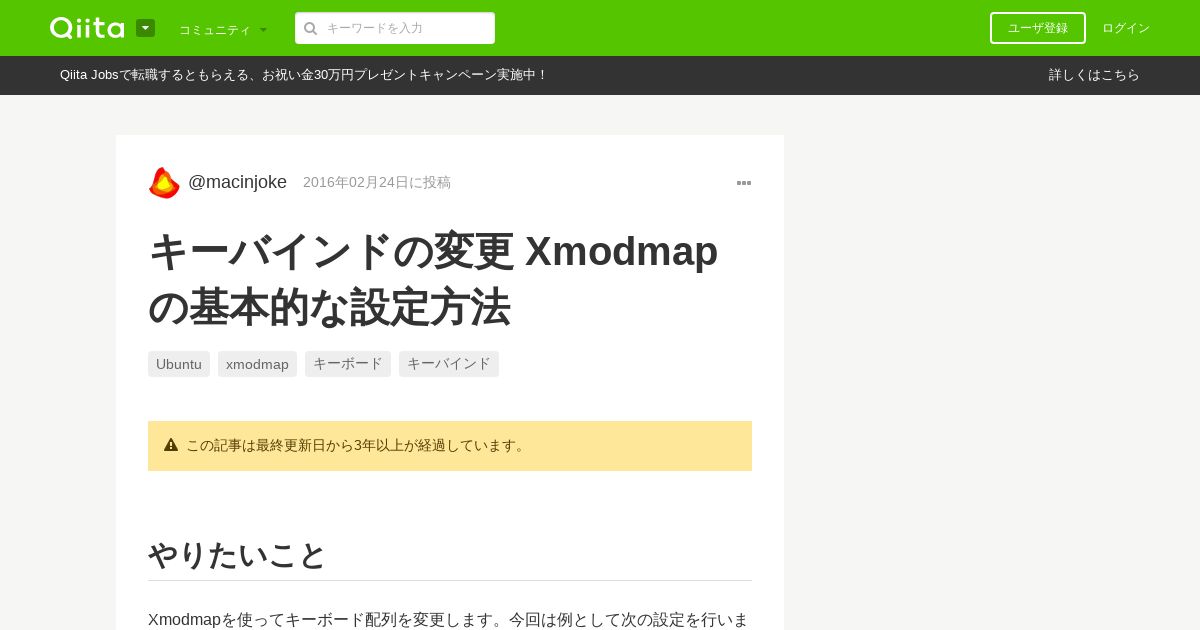This screenshot has width=1200, height=630.
Task: Click the 2016年02月24日に投稿 date text
Action: tap(377, 182)
